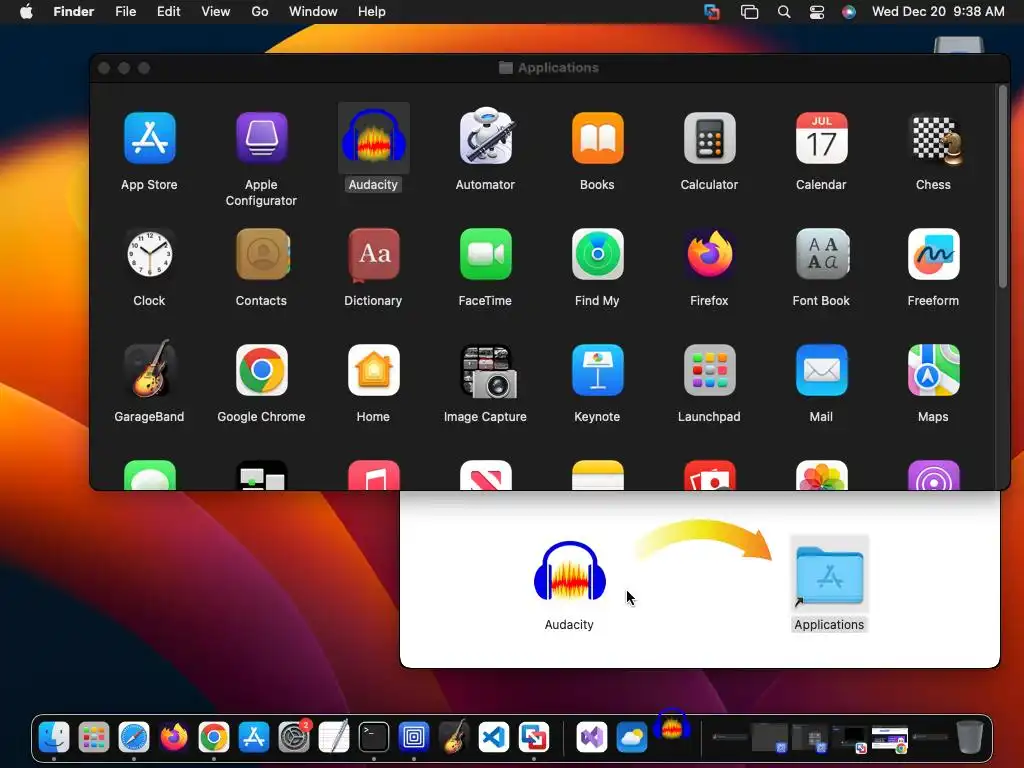This screenshot has width=1024, height=768.
Task: Click Audacity icon in installer window
Action: point(569,571)
